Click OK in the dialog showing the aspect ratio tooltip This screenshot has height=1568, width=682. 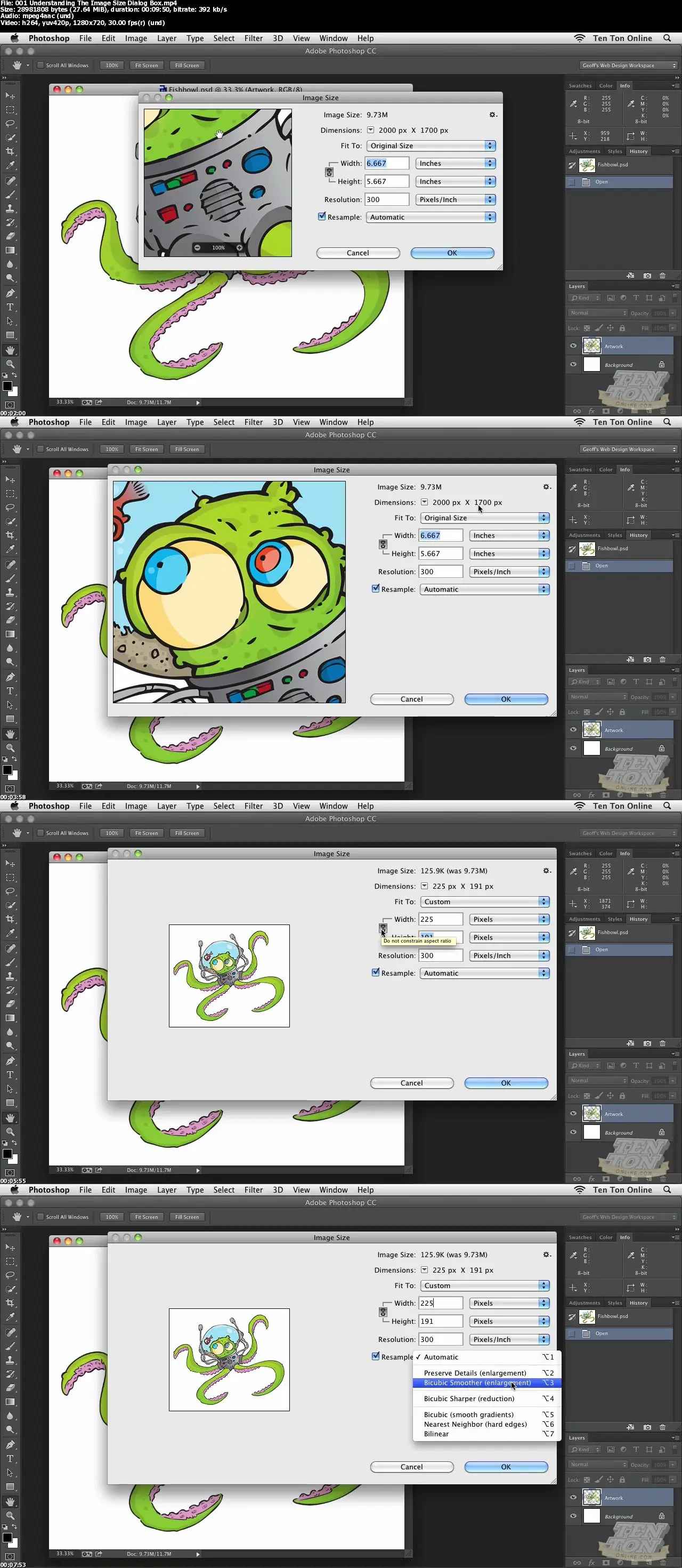506,1083
